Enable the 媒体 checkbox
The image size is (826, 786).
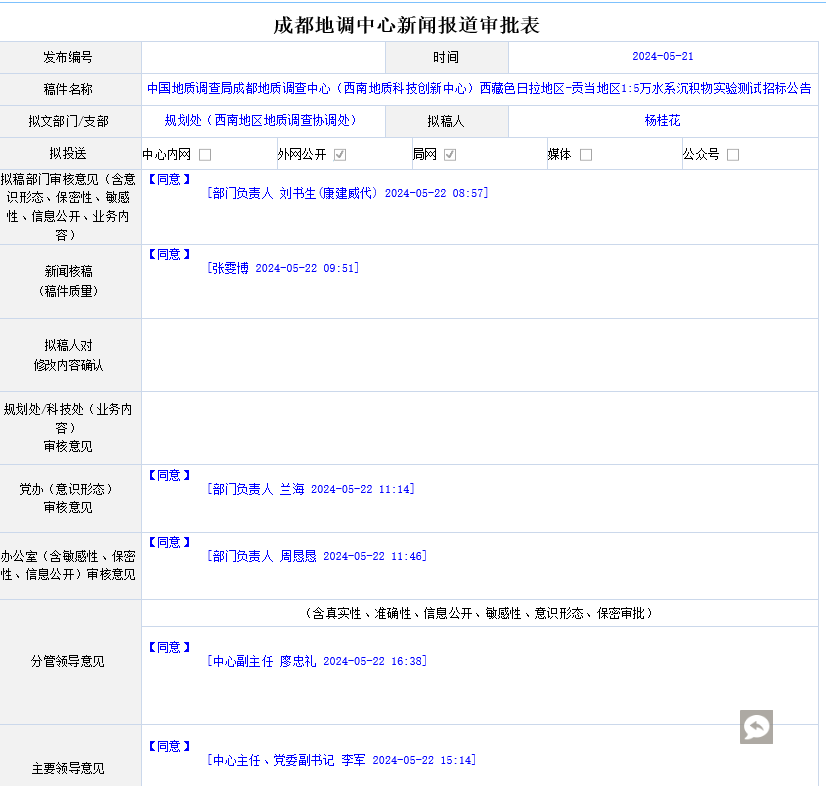point(586,155)
